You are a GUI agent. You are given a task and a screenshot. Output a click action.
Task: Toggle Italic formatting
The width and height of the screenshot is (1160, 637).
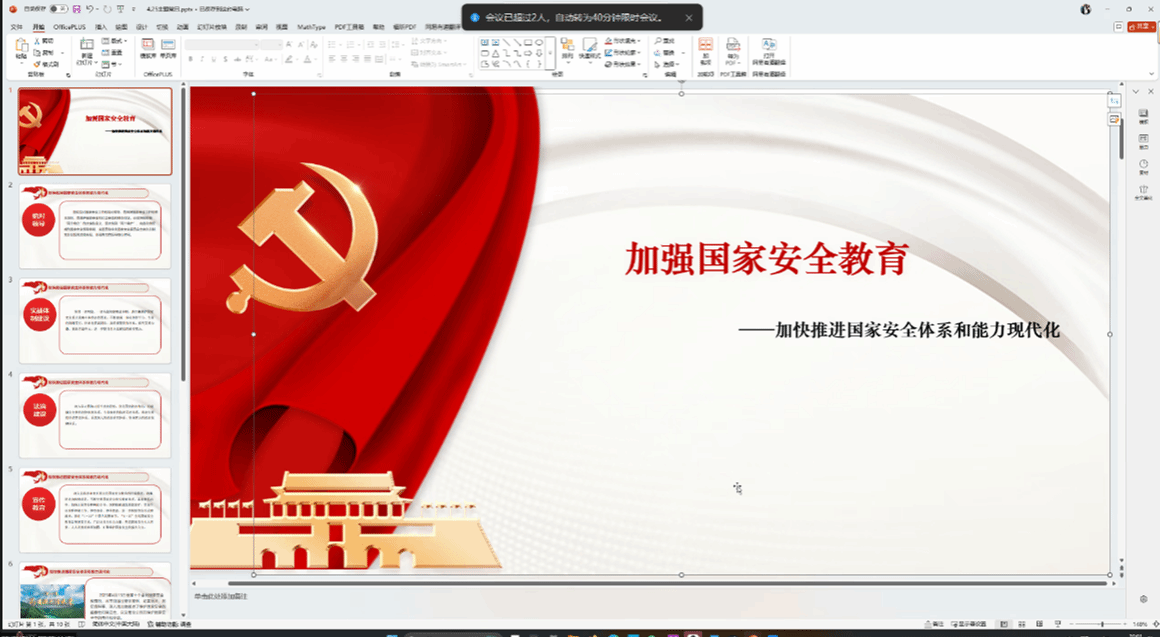coord(202,59)
